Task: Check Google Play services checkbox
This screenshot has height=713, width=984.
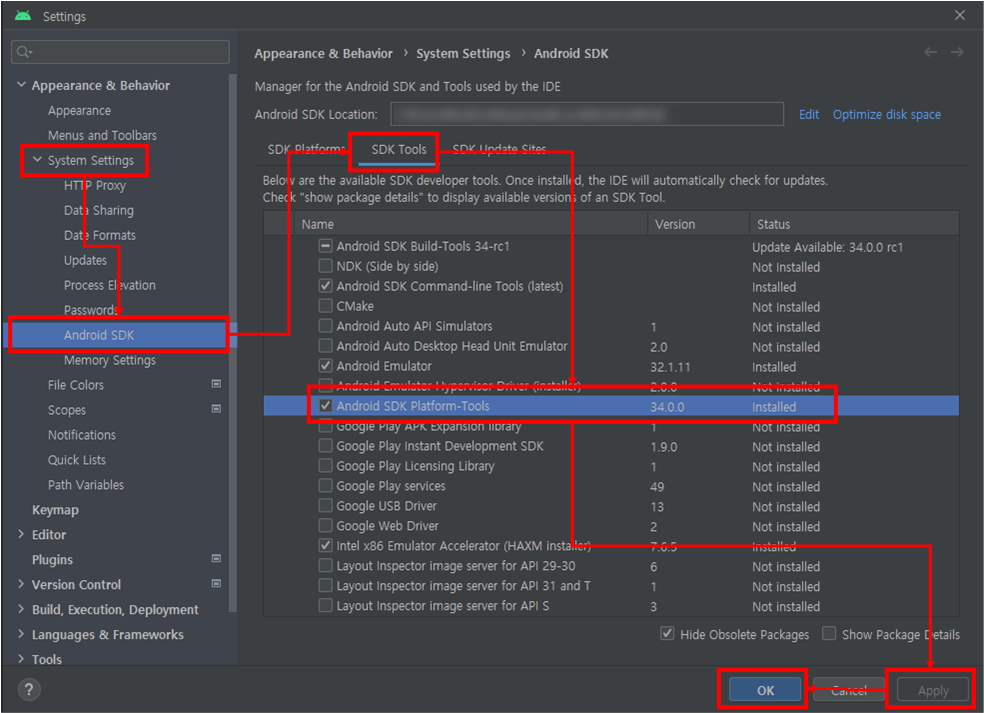Action: pos(325,486)
